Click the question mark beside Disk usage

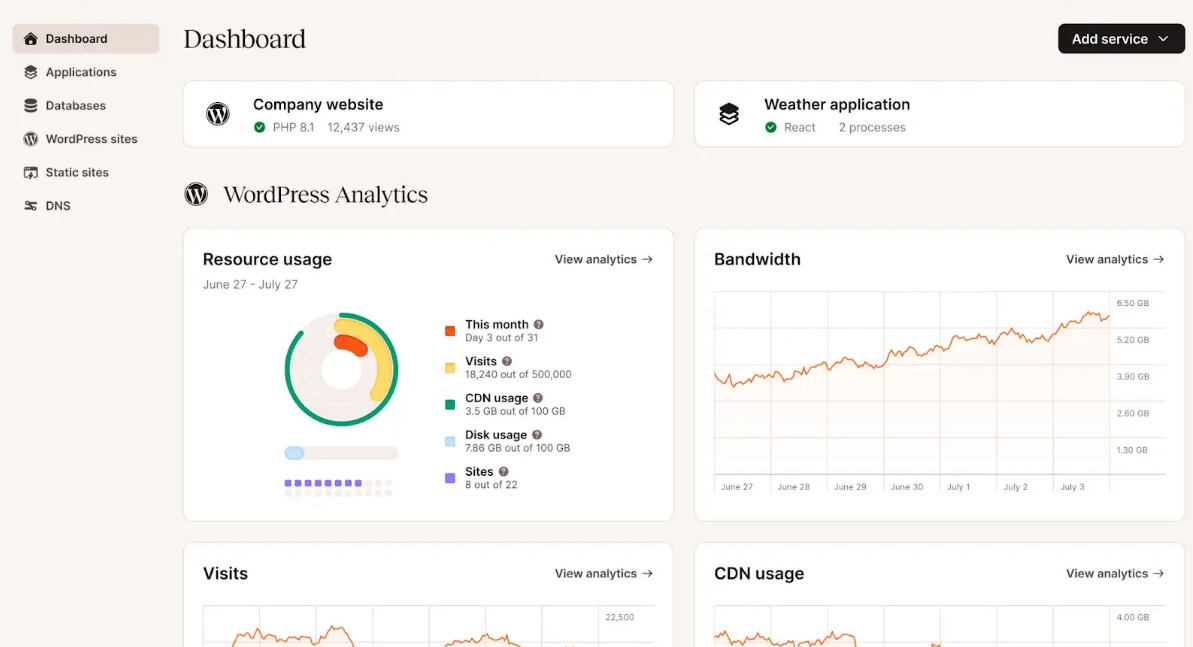[x=537, y=435]
